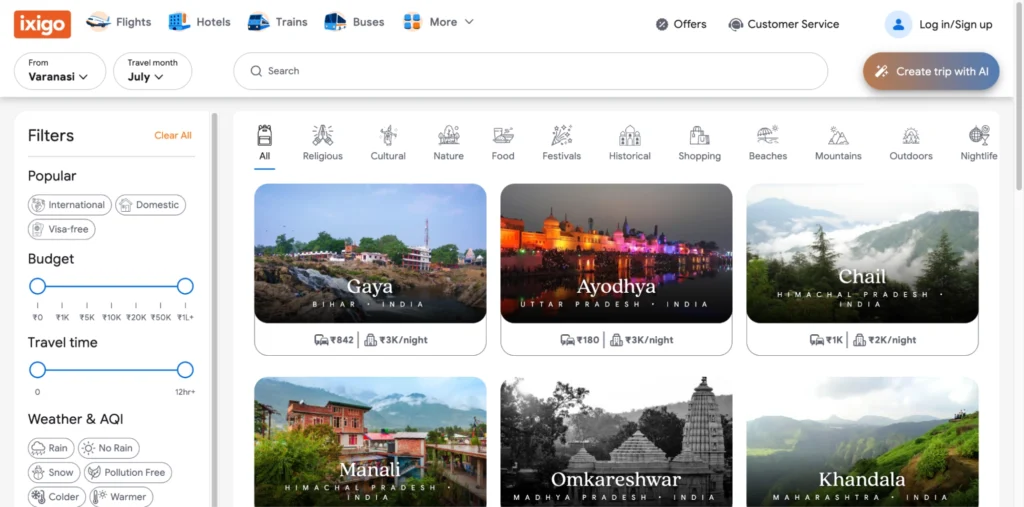Go to the Trains menu item
This screenshot has width=1024, height=507.
coord(291,22)
